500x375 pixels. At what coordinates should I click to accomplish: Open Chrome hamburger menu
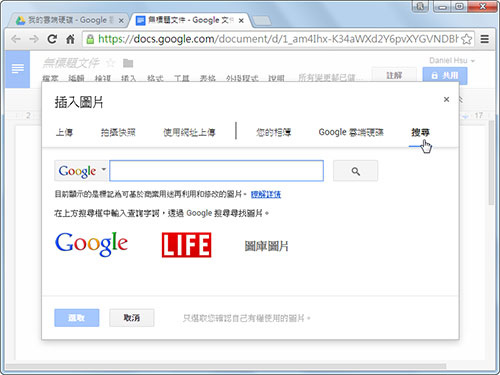pos(485,39)
